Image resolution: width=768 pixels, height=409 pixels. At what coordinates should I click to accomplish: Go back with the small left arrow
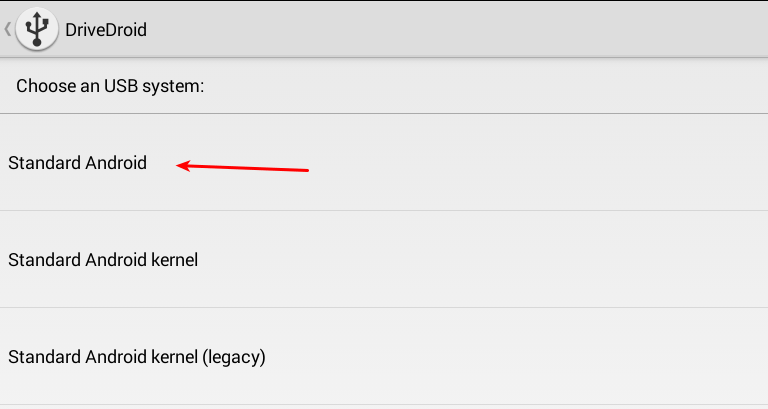pyautogui.click(x=8, y=29)
